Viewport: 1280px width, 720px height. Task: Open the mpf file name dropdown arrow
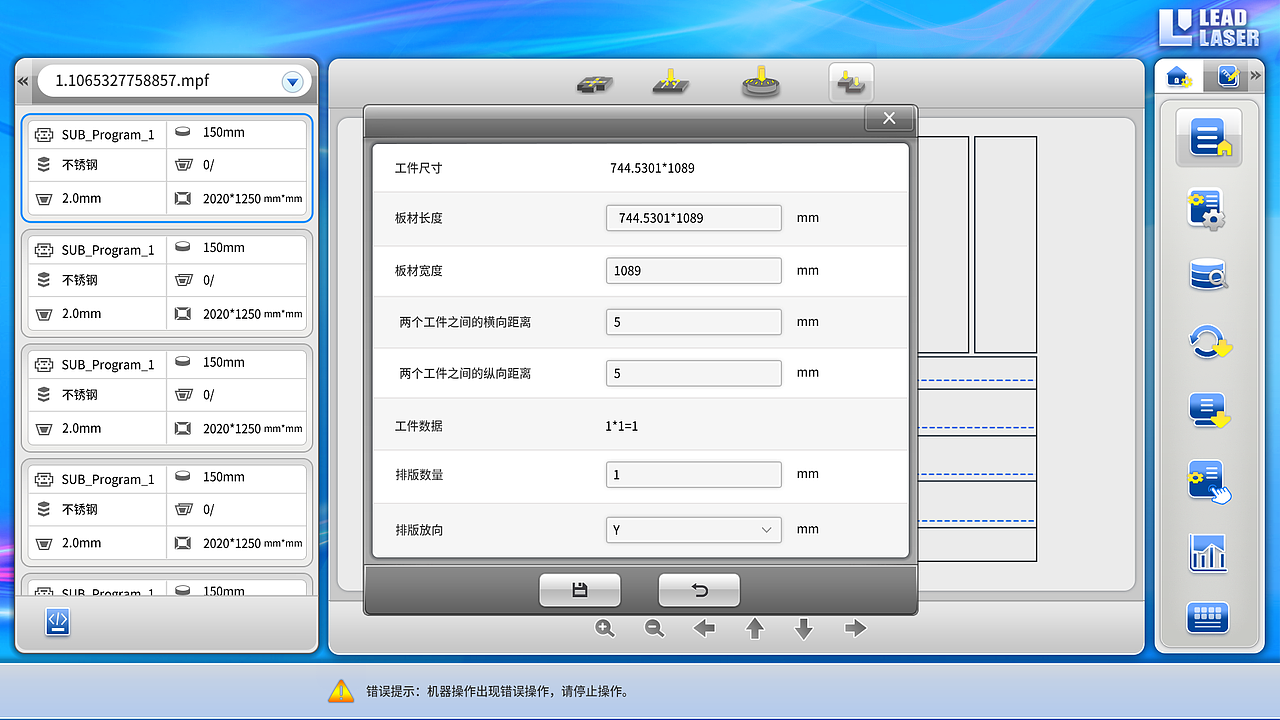click(292, 82)
